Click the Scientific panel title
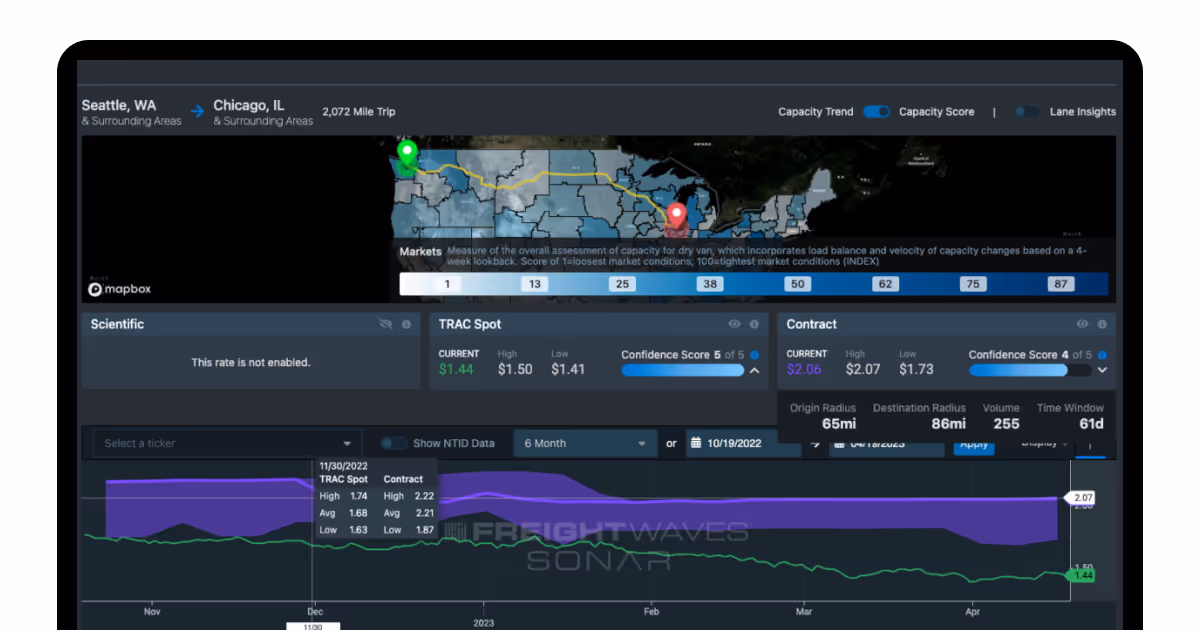Viewport: 1200px width, 630px height. pyautogui.click(x=117, y=324)
